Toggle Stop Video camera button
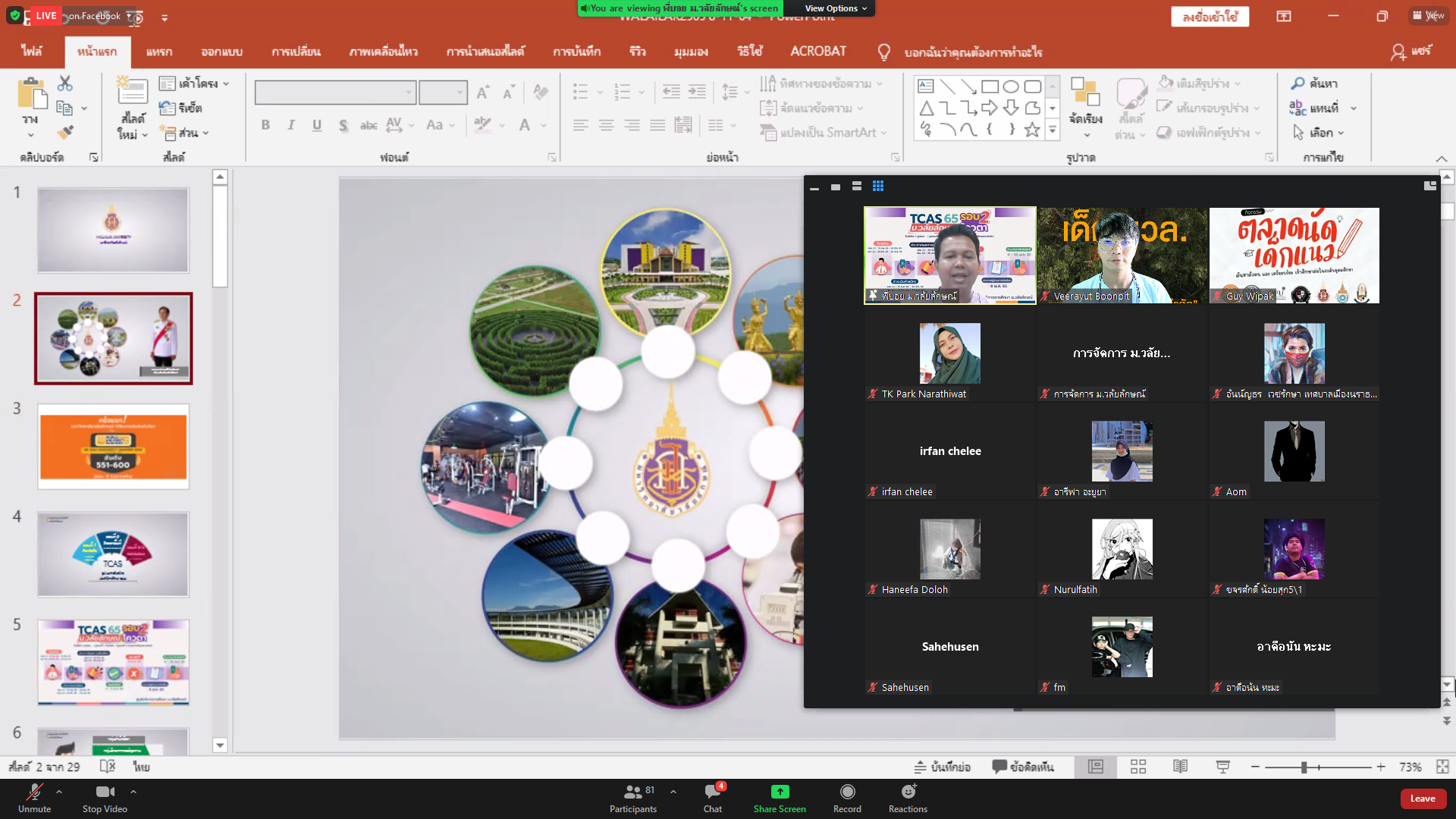The width and height of the screenshot is (1456, 819). [x=105, y=792]
